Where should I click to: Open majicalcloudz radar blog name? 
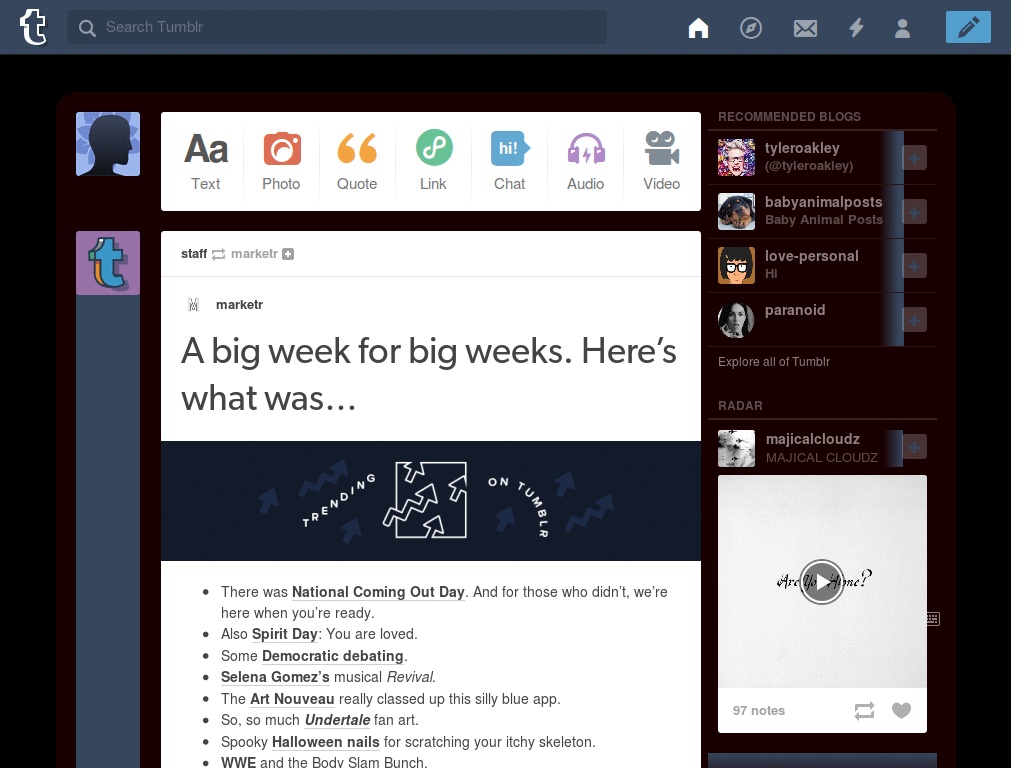click(x=812, y=440)
